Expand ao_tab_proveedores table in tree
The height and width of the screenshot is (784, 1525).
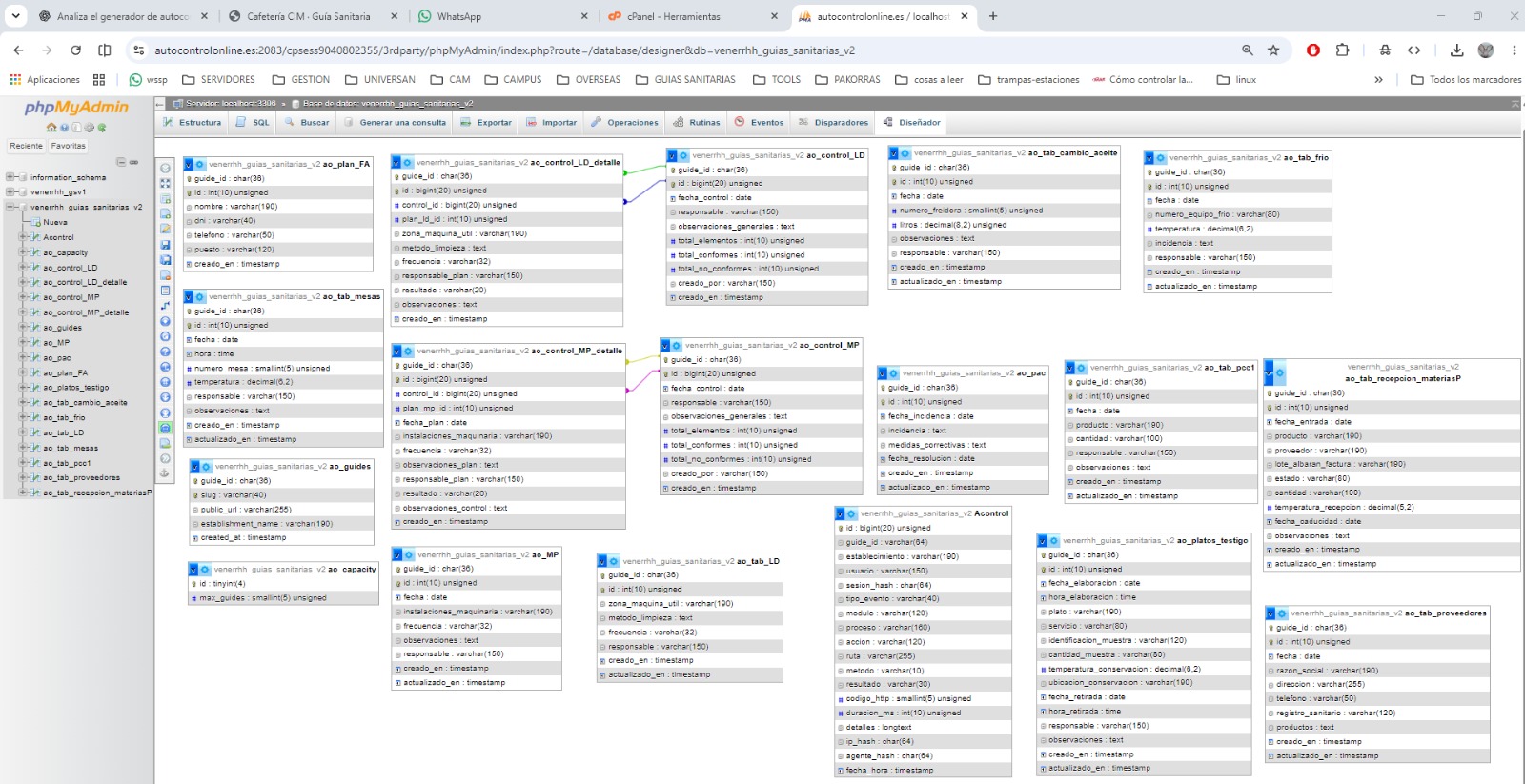23,477
